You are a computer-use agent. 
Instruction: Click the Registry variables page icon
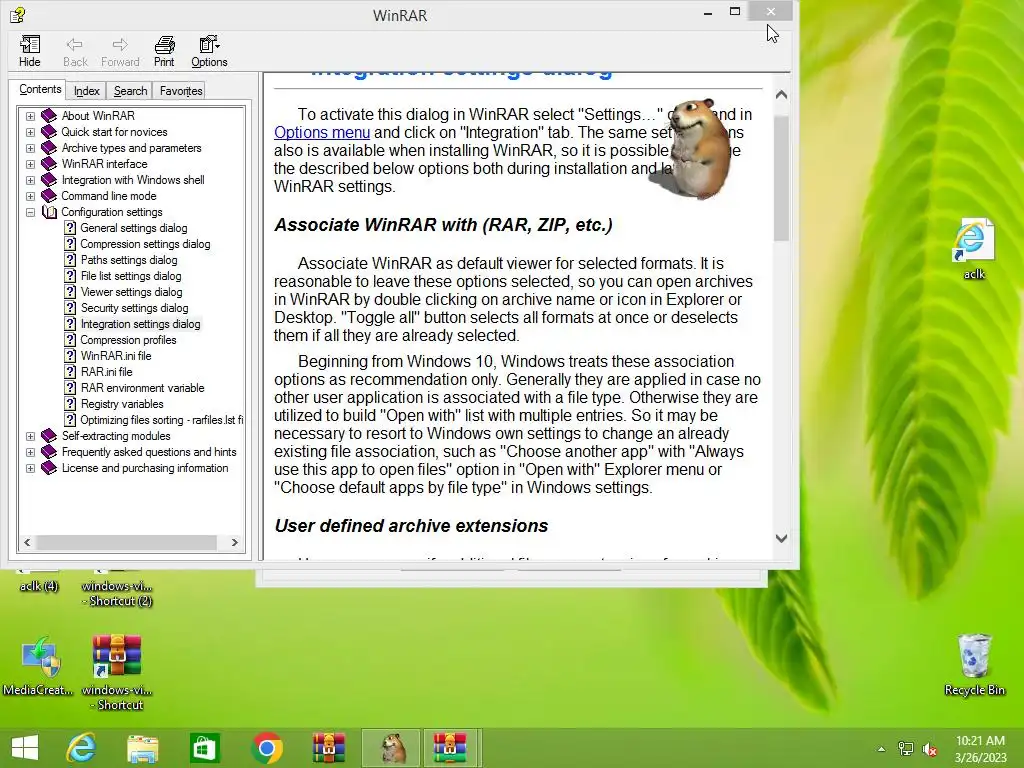[x=70, y=404]
